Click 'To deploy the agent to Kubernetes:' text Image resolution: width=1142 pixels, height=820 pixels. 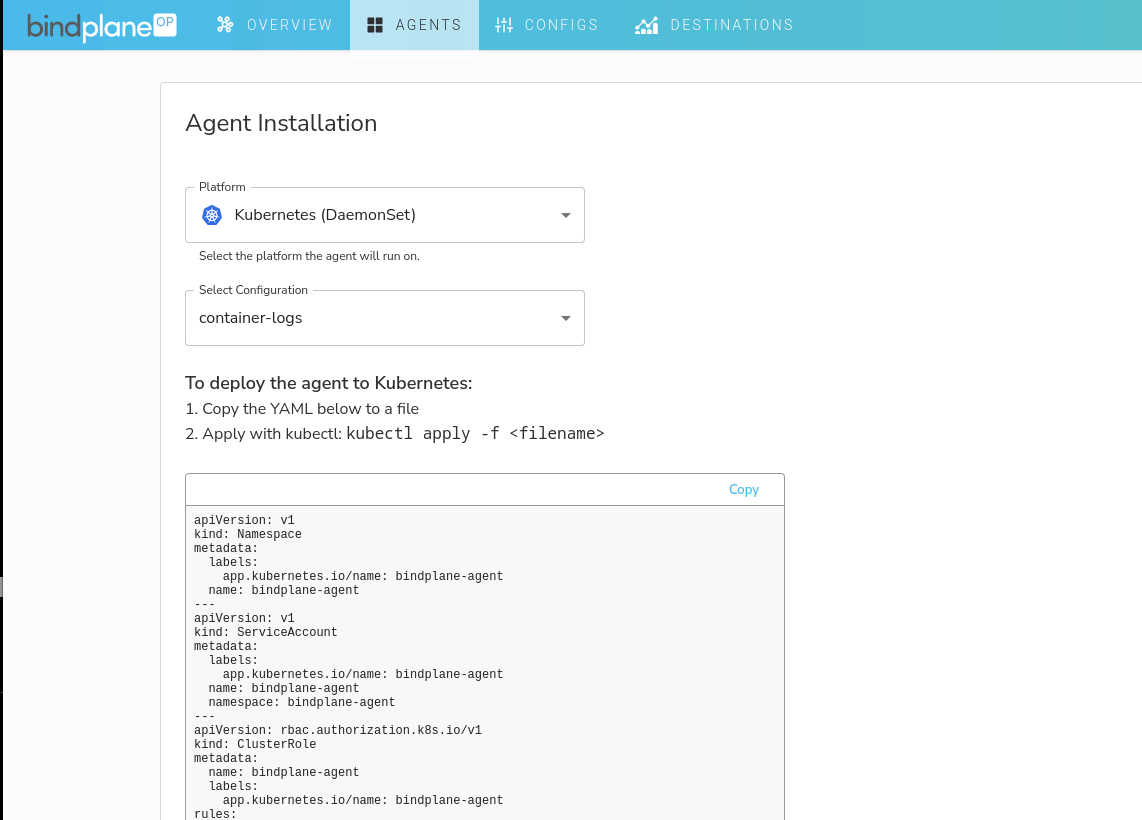tap(328, 383)
